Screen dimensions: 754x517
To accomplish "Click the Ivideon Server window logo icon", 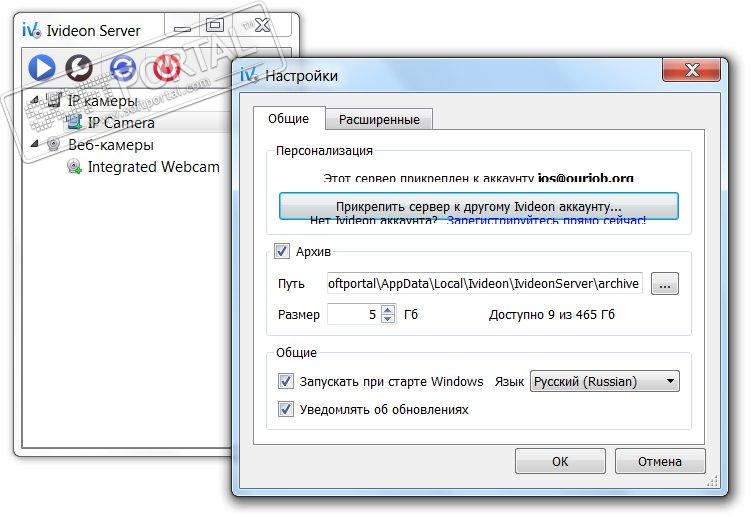I will tap(31, 30).
